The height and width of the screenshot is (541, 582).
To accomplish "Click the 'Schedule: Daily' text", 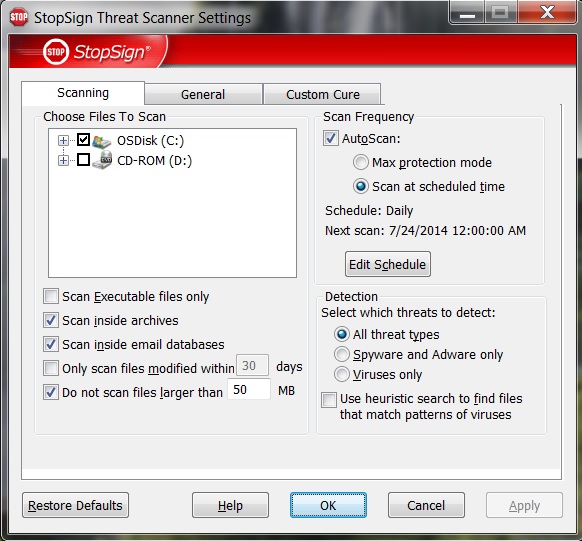I will pos(369,211).
